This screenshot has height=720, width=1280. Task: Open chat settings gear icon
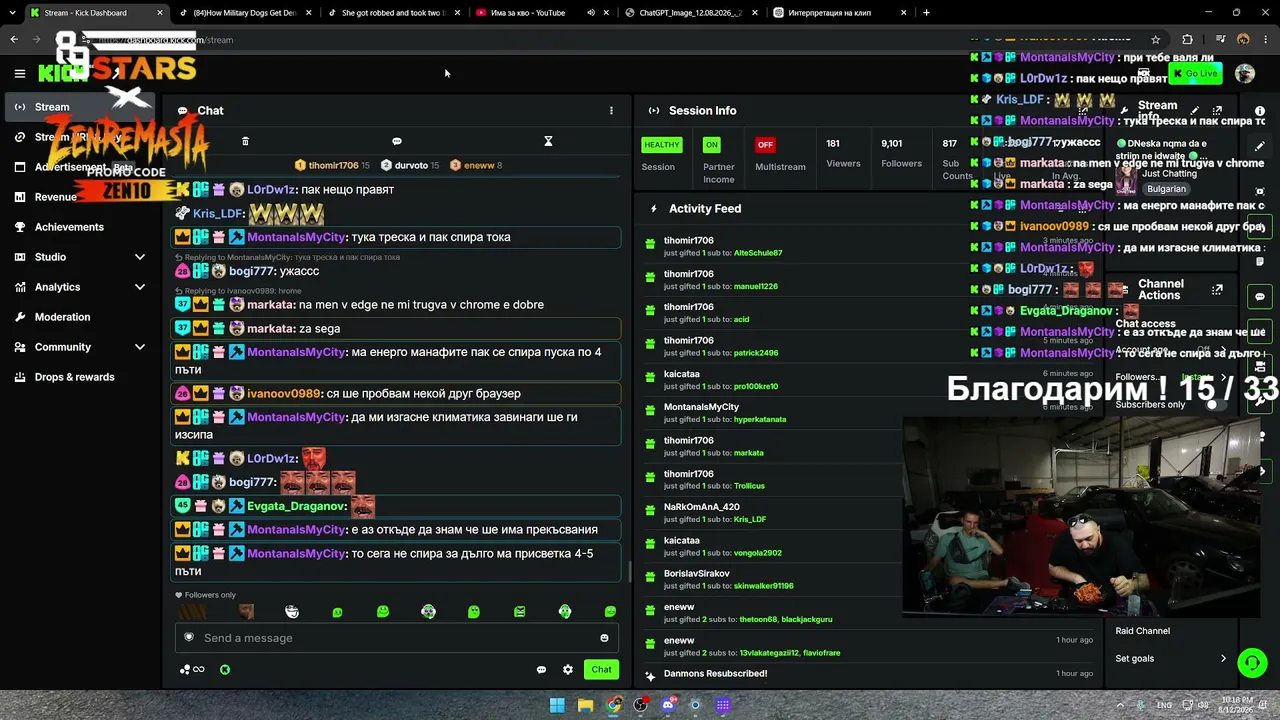(x=568, y=670)
